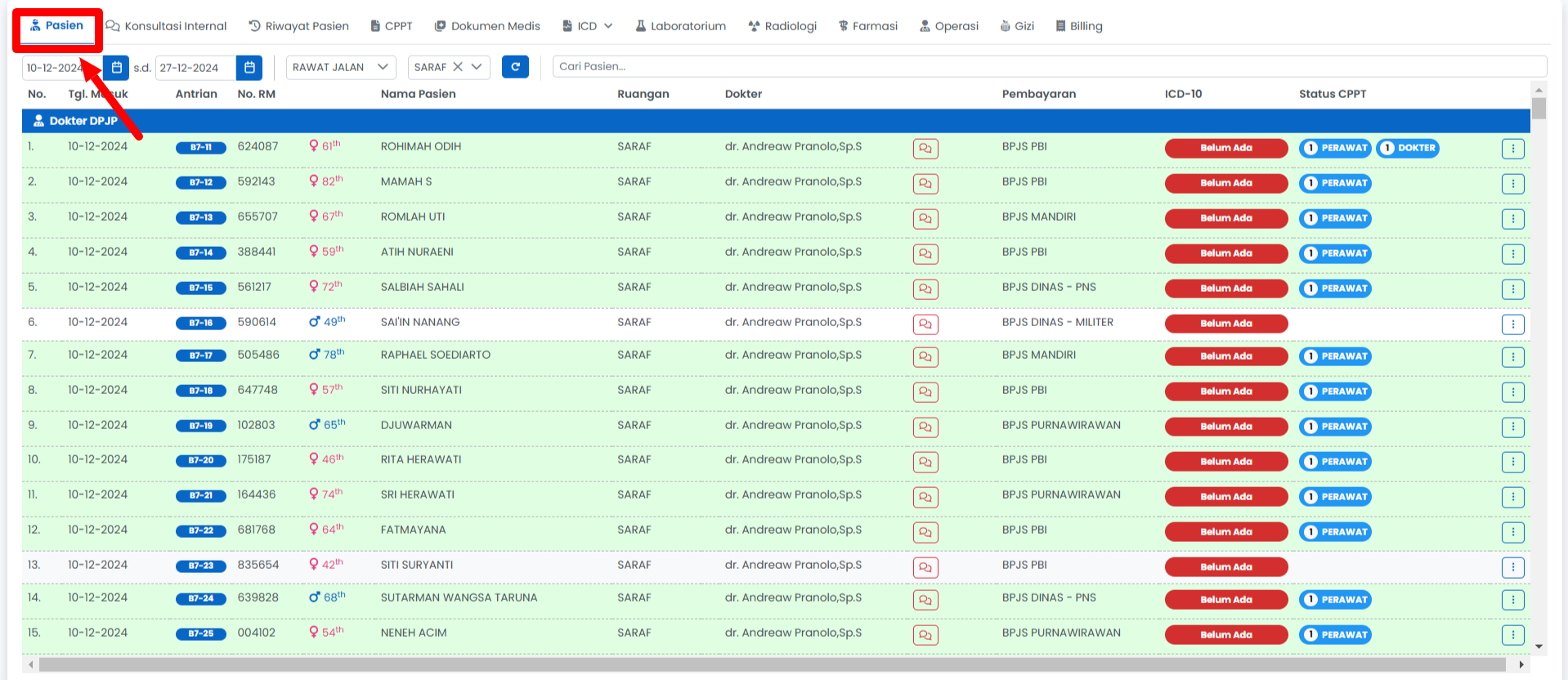Open three-dot menu for NENEH ACIM

[x=1512, y=635]
